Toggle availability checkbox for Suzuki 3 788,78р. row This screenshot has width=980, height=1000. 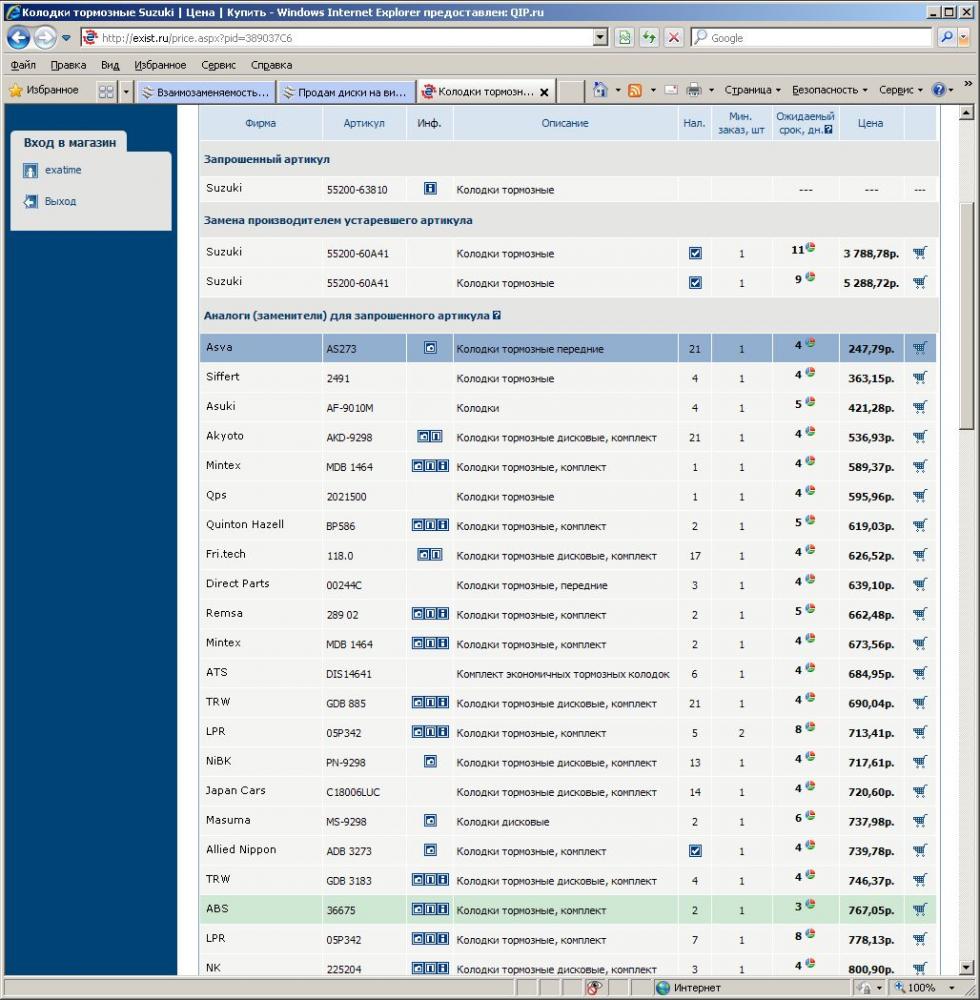point(695,253)
